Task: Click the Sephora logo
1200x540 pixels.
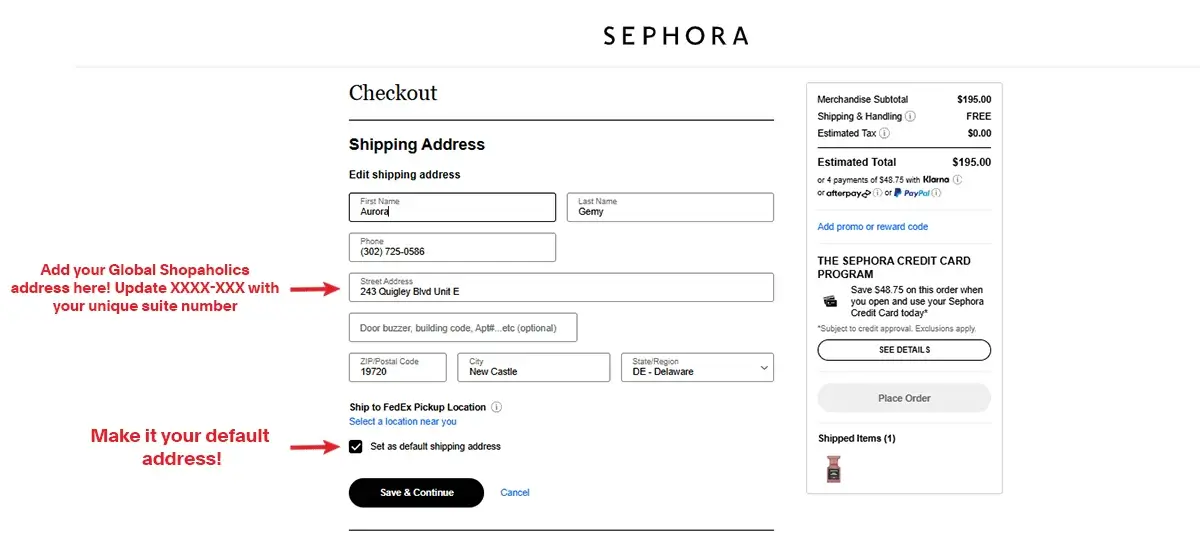Action: 675,36
